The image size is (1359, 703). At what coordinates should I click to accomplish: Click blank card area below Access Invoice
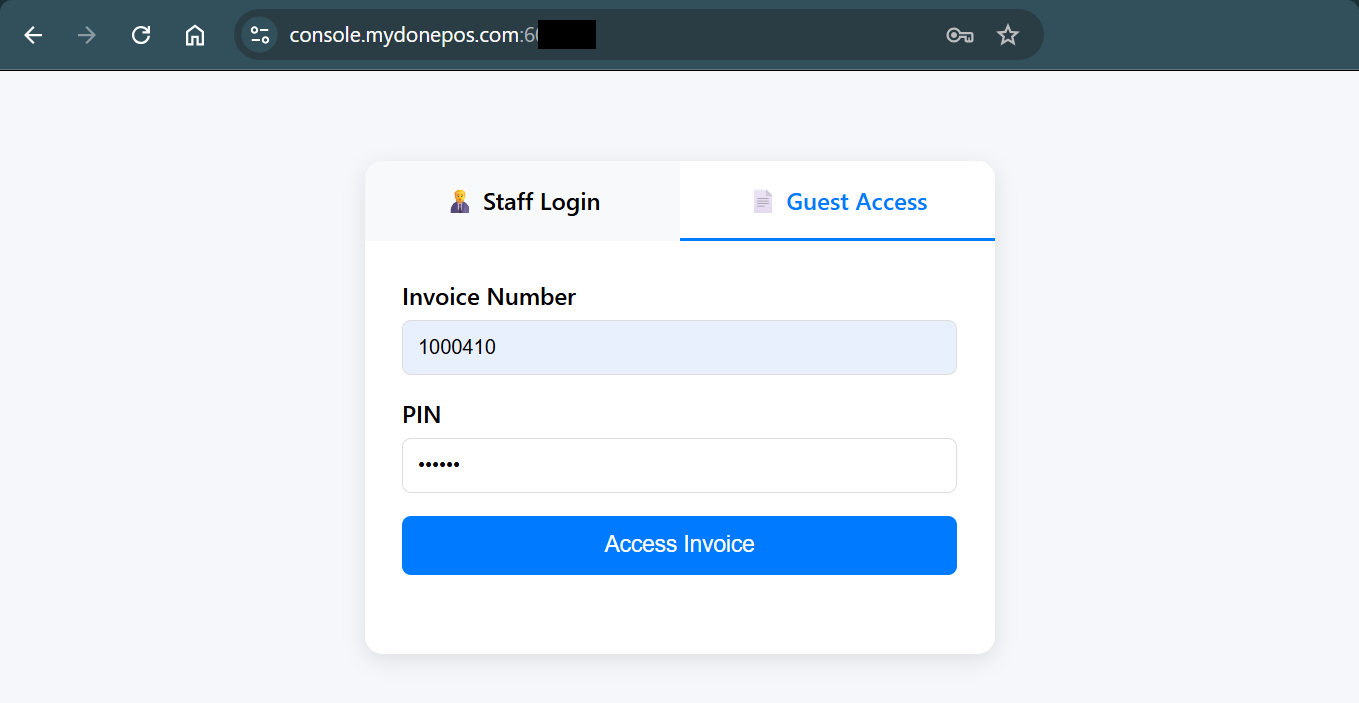click(x=679, y=614)
